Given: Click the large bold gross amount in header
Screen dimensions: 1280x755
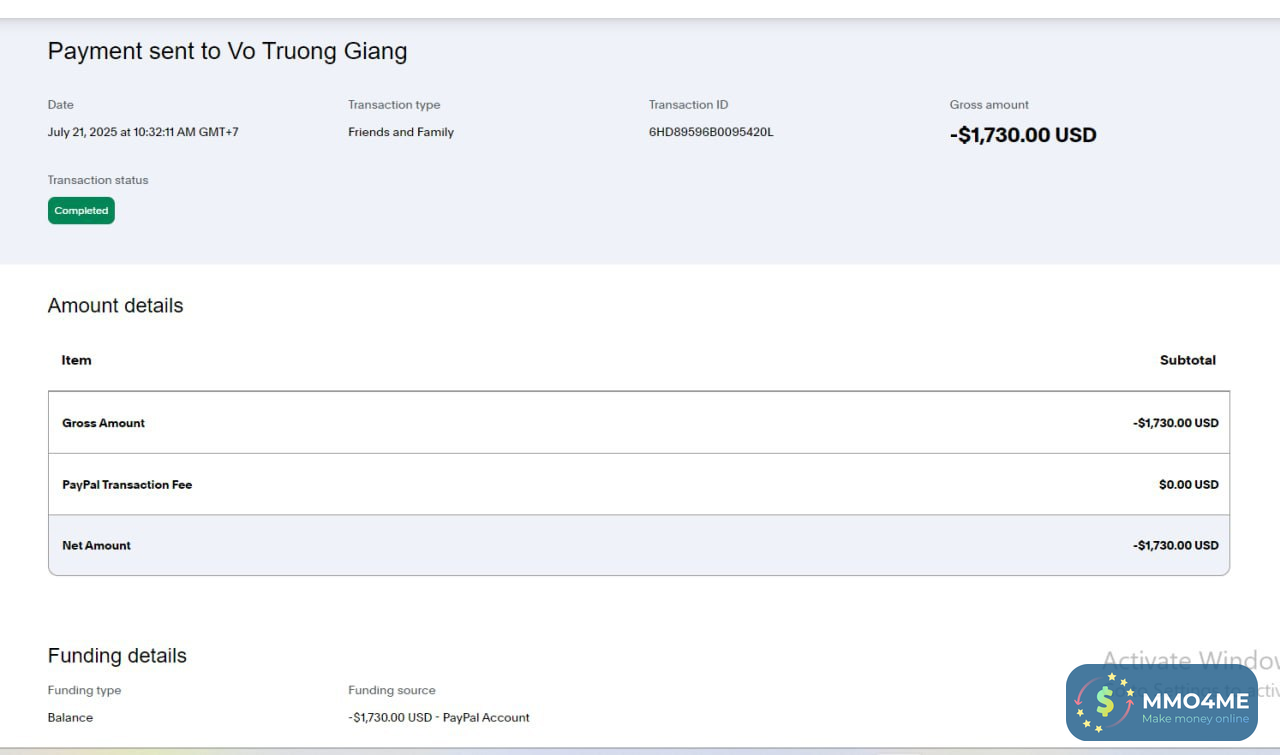Looking at the screenshot, I should (1023, 135).
